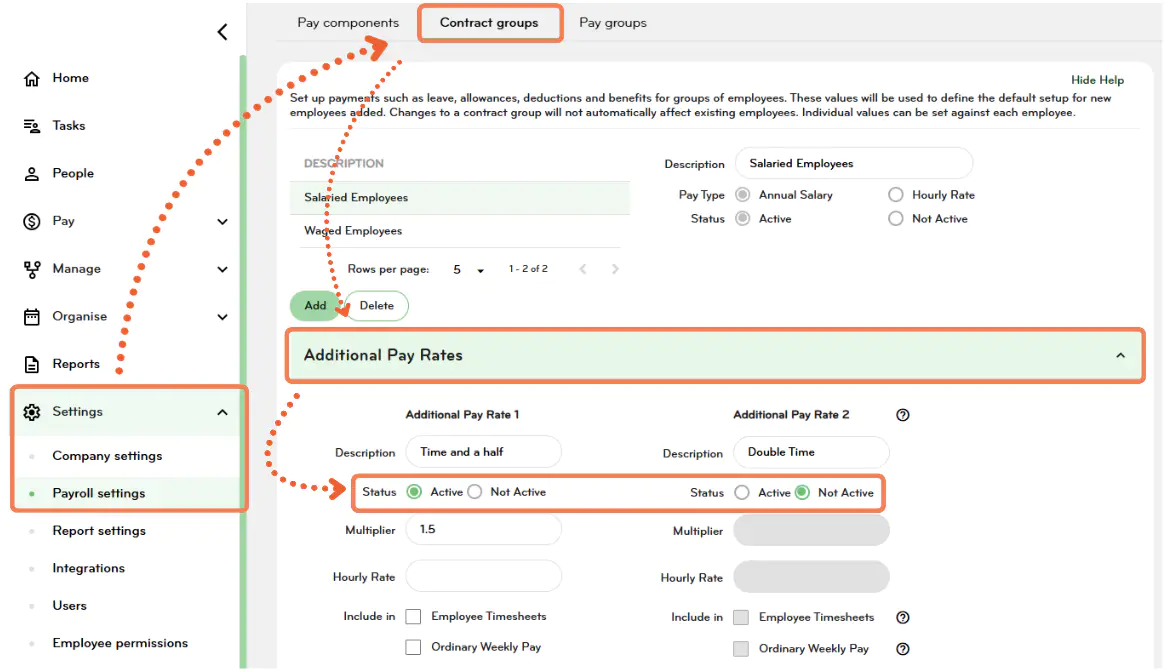Image resolution: width=1168 pixels, height=672 pixels.
Task: Open the Manage section icon
Action: click(30, 268)
